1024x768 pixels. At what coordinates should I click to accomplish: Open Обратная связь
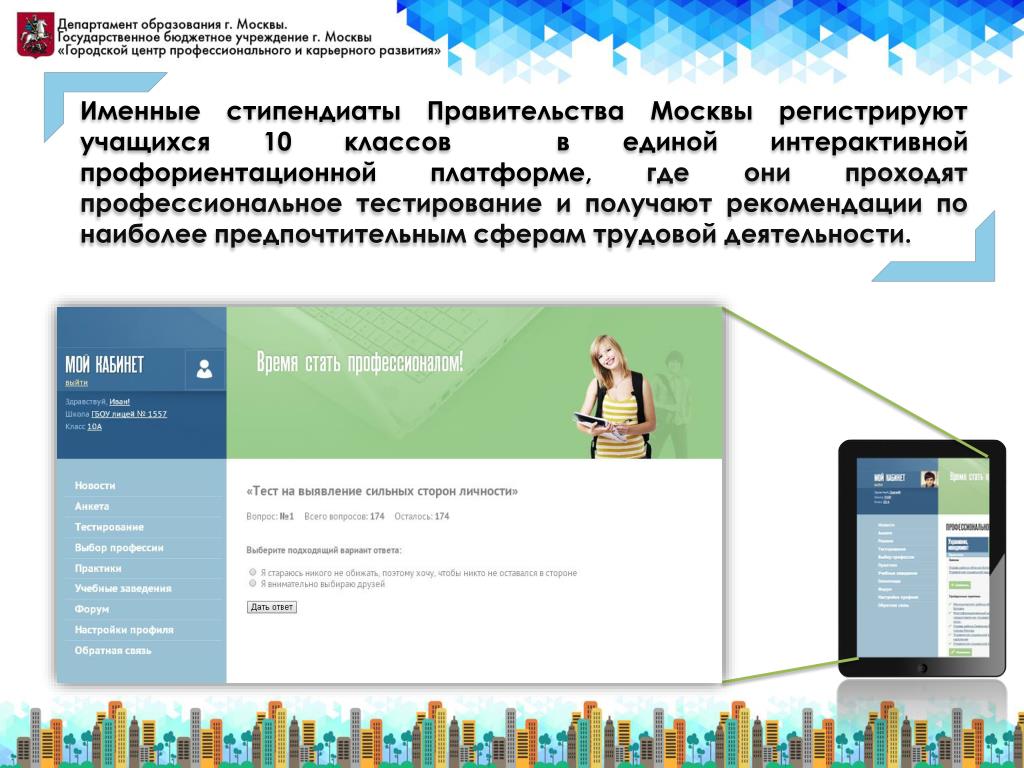(x=113, y=650)
